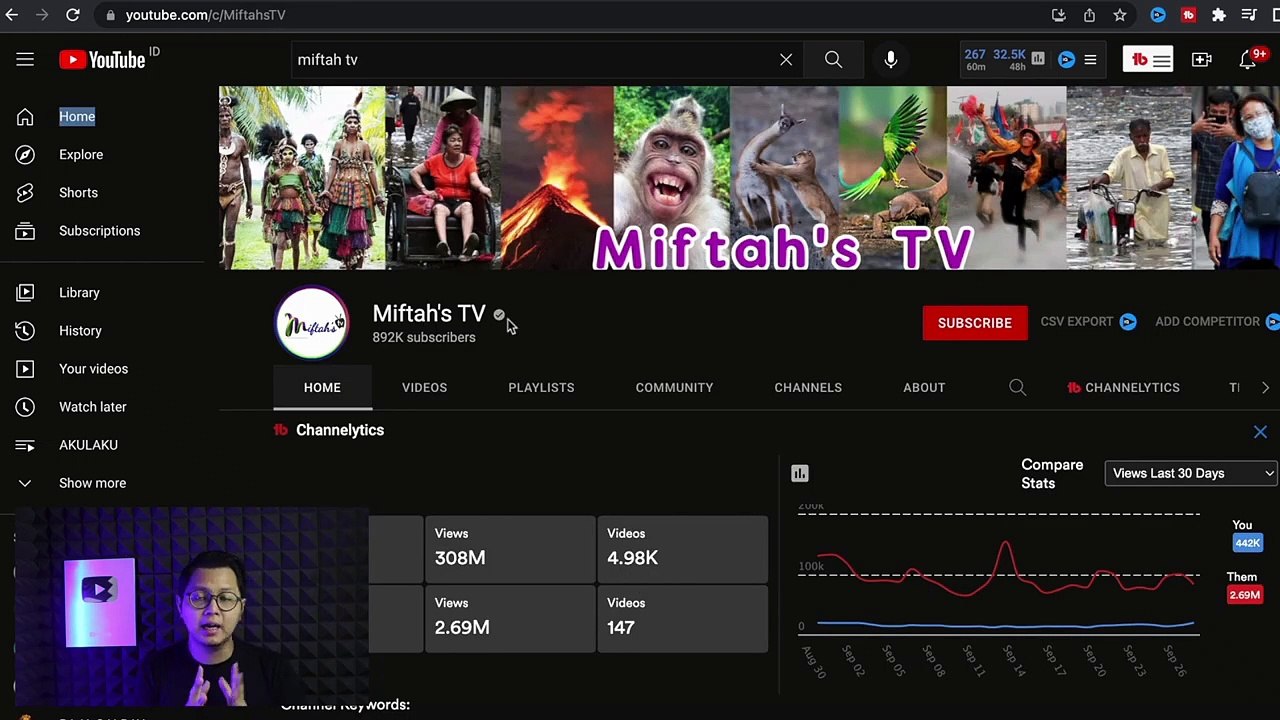
Task: Click ADD COMPETITOR button
Action: pyautogui.click(x=1217, y=322)
